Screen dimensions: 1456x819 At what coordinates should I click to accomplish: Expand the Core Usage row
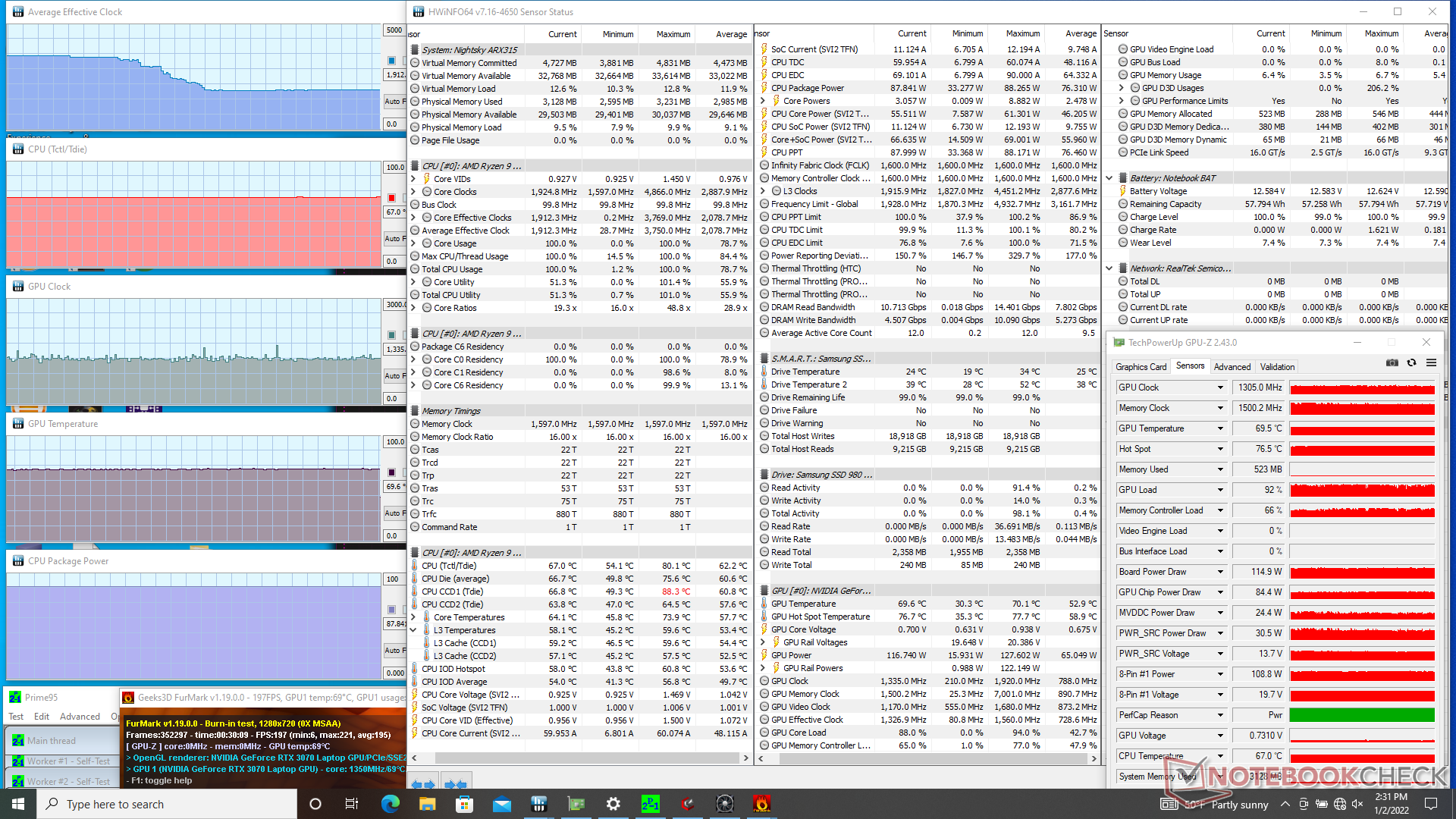click(x=413, y=243)
